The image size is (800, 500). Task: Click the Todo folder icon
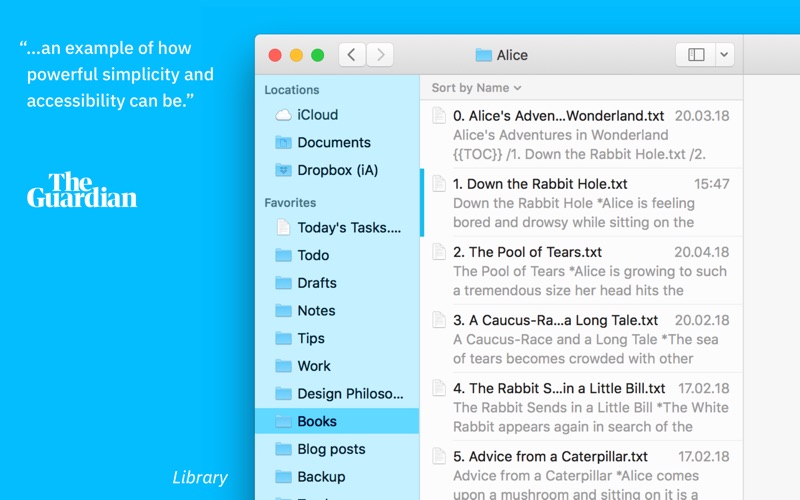283,255
